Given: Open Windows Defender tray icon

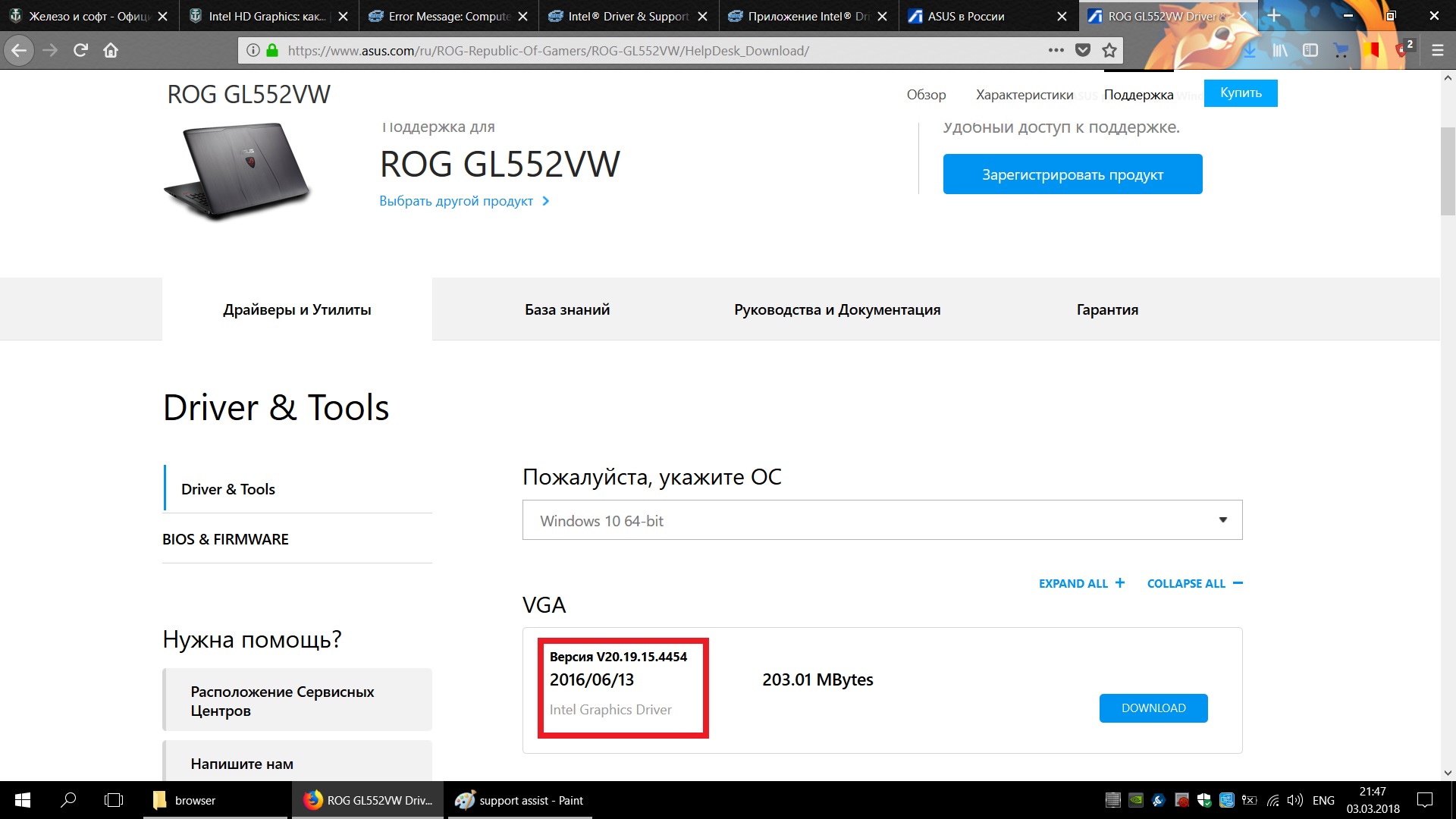Looking at the screenshot, I should (x=1204, y=800).
